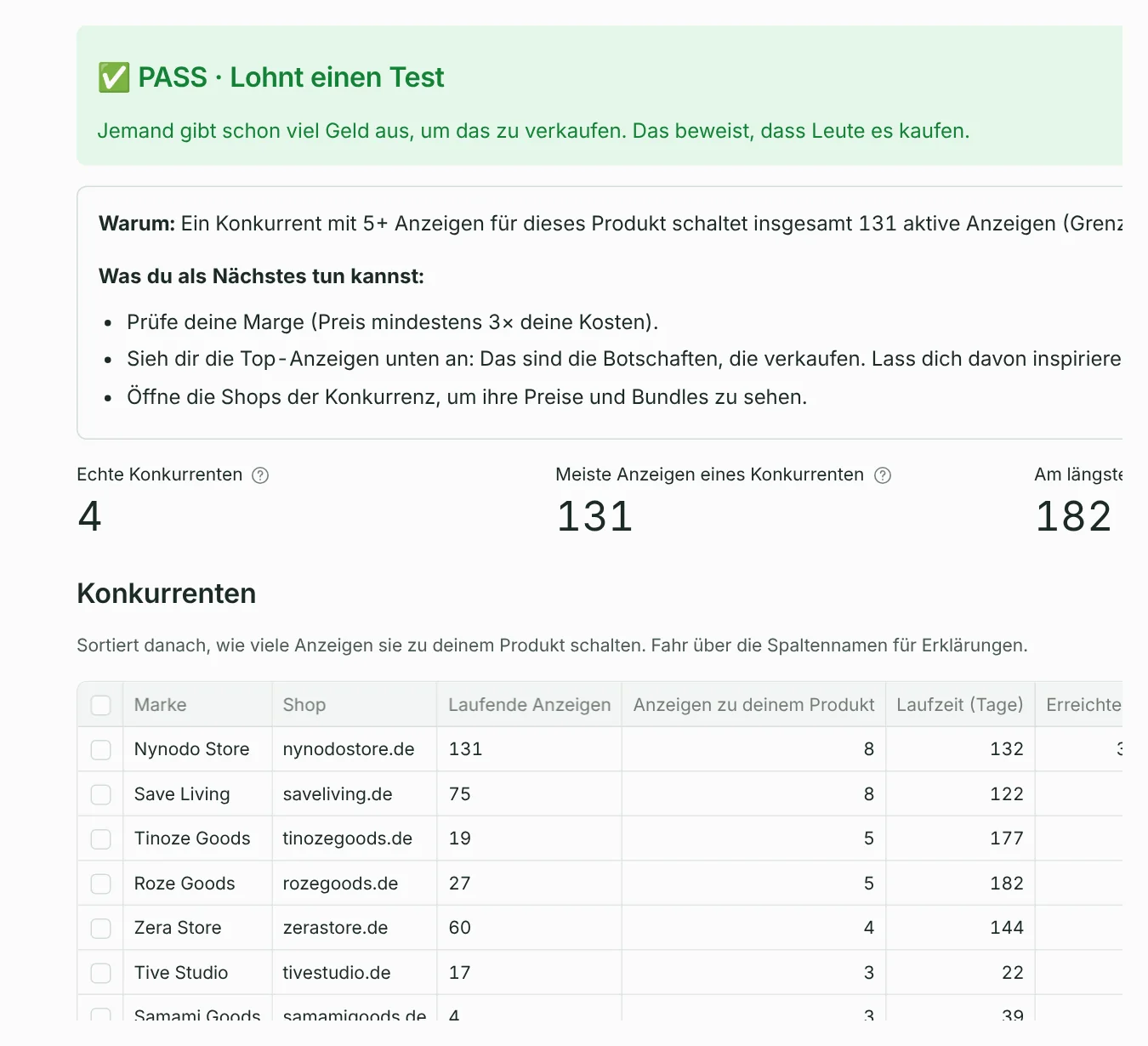Click Laufzeit value 144 in the Zera Store row
The height and width of the screenshot is (1046, 1148).
pyautogui.click(x=1007, y=928)
